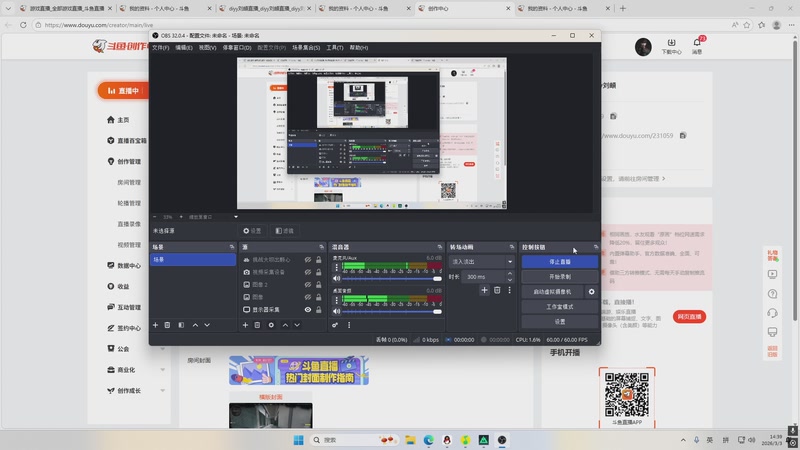
Task: Select the 场景 item in scenes list
Action: click(x=193, y=260)
